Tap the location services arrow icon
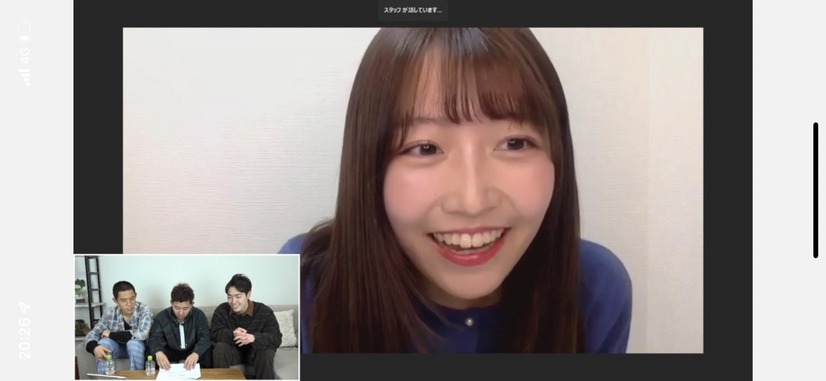826x381 pixels. [25, 307]
